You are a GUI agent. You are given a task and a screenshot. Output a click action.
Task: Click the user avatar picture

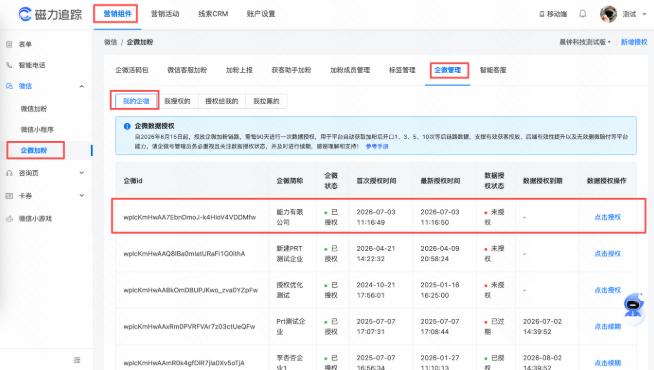coord(608,14)
